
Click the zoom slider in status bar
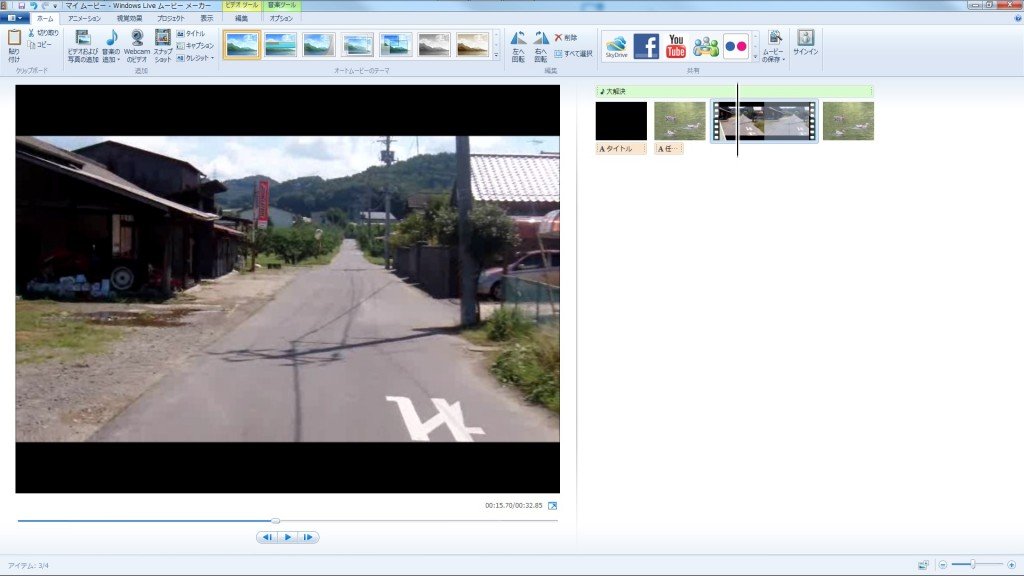tap(972, 565)
